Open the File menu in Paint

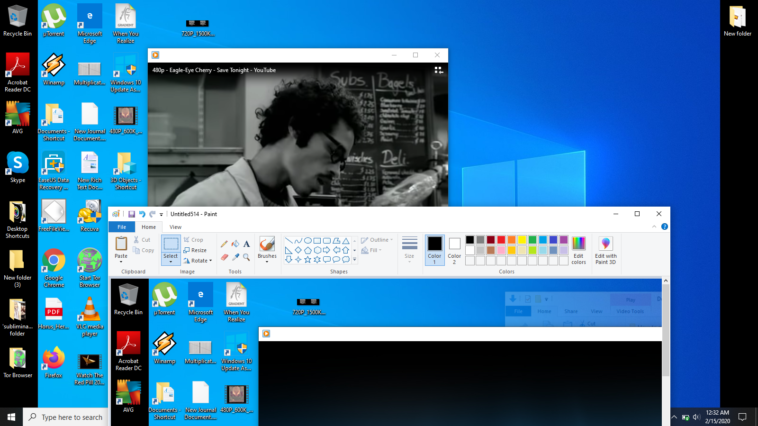coord(120,227)
